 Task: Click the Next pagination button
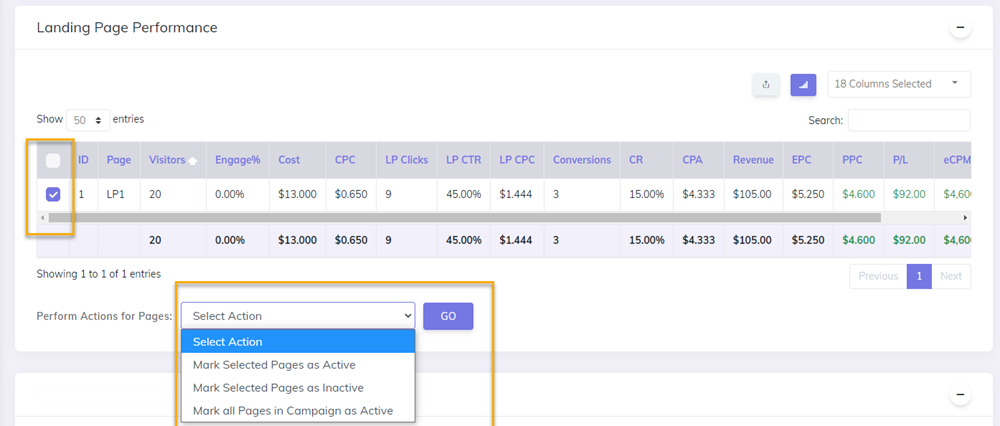(x=951, y=276)
